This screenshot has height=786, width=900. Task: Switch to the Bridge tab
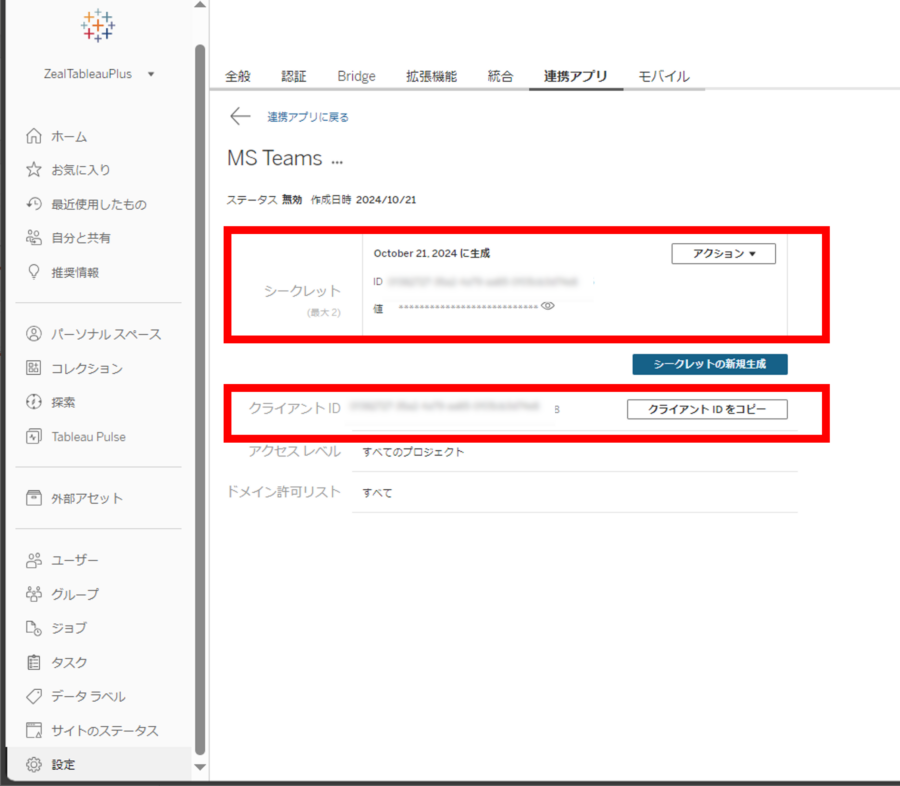pyautogui.click(x=356, y=76)
